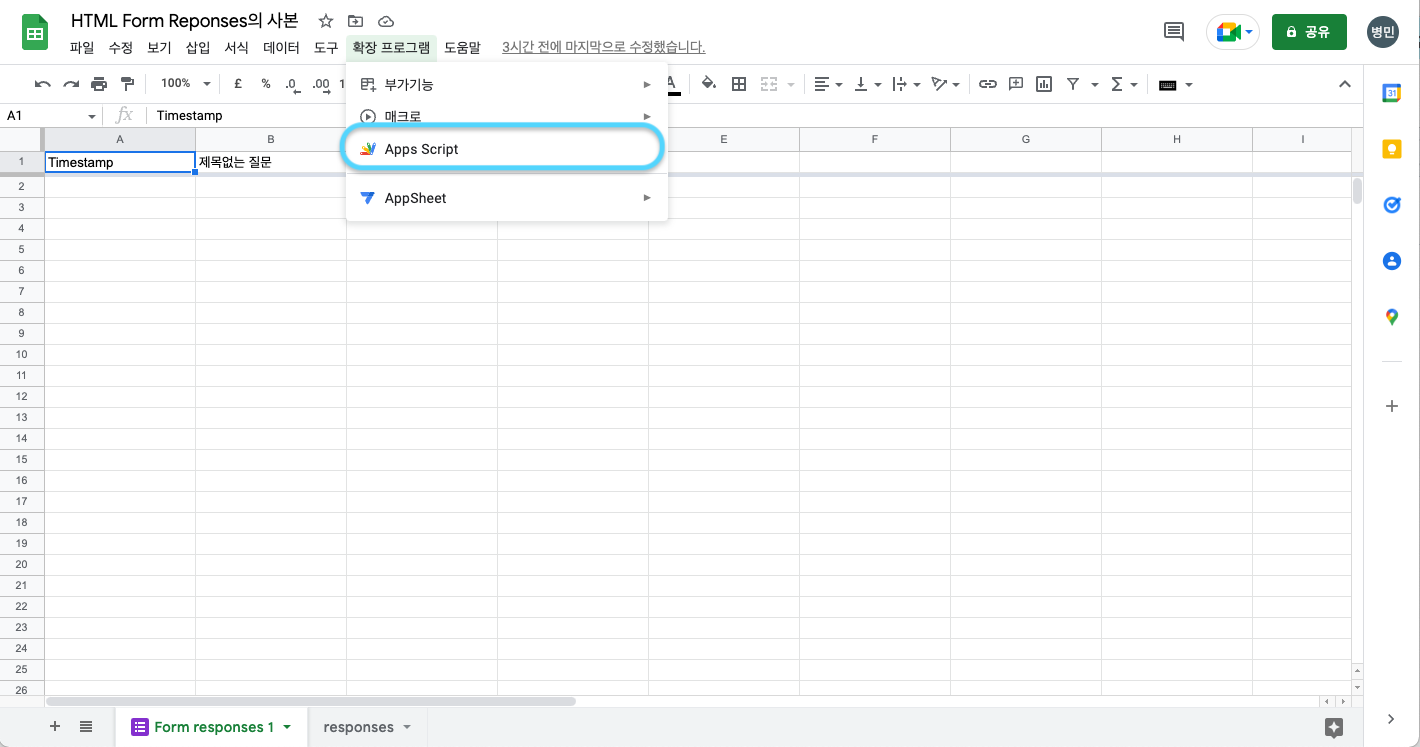
Task: Open the all sheets list button
Action: point(86,727)
